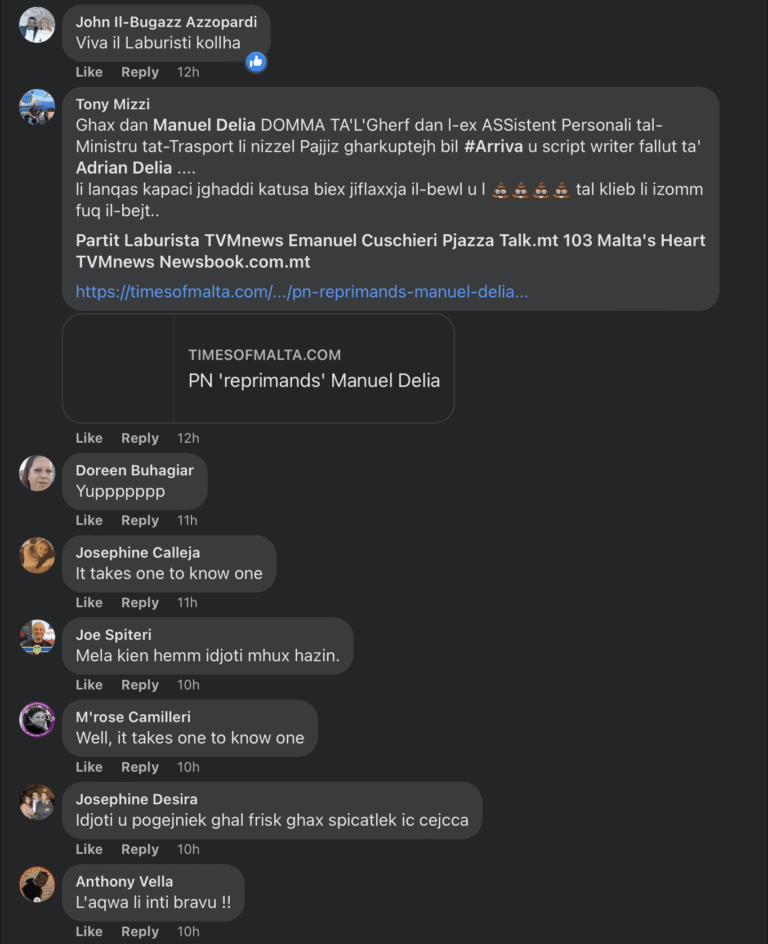Click Josephine Desira's profile photo
Viewport: 768px width, 944px height.
click(37, 802)
